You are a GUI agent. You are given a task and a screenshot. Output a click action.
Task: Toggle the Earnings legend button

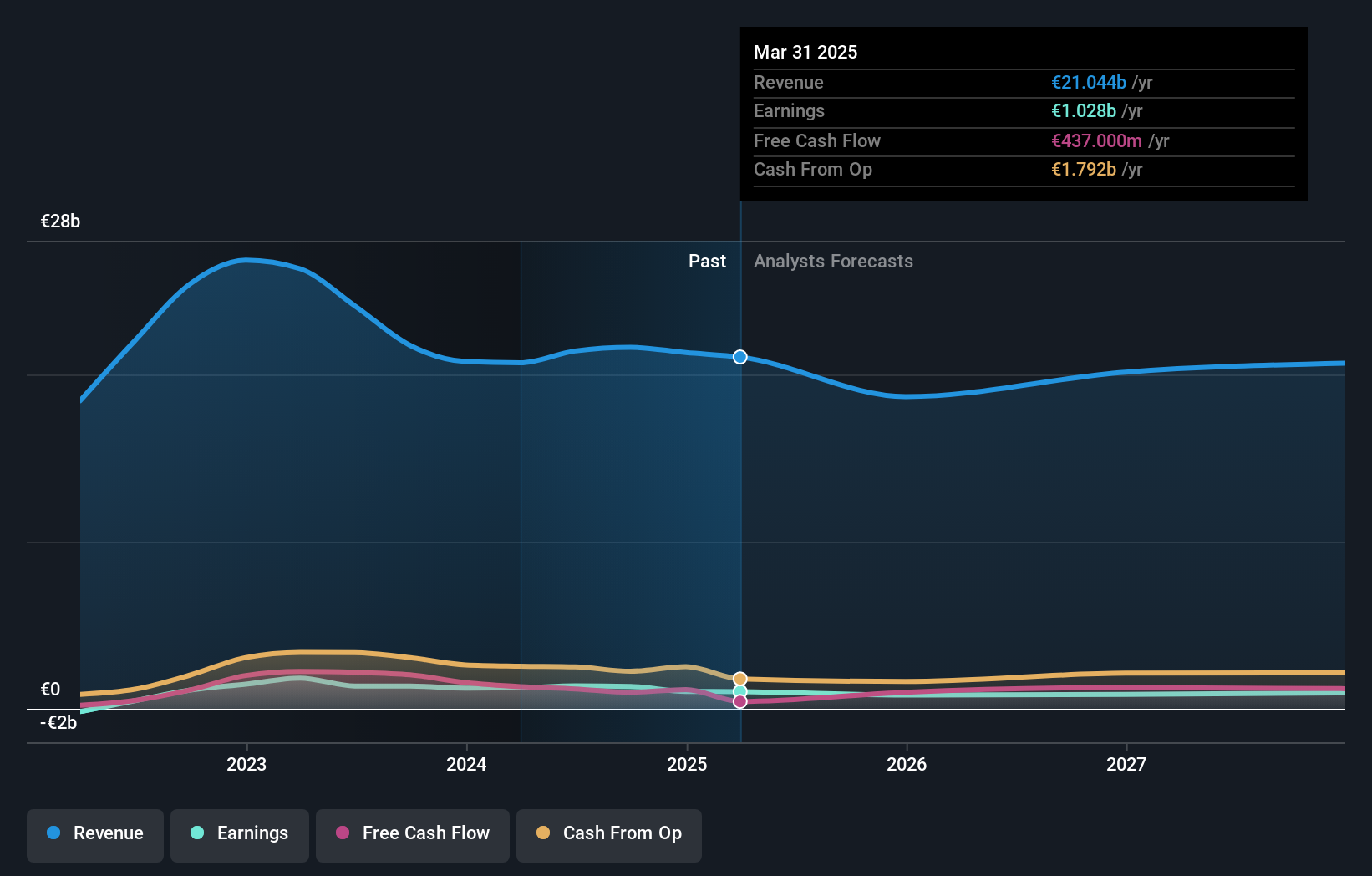tap(240, 834)
